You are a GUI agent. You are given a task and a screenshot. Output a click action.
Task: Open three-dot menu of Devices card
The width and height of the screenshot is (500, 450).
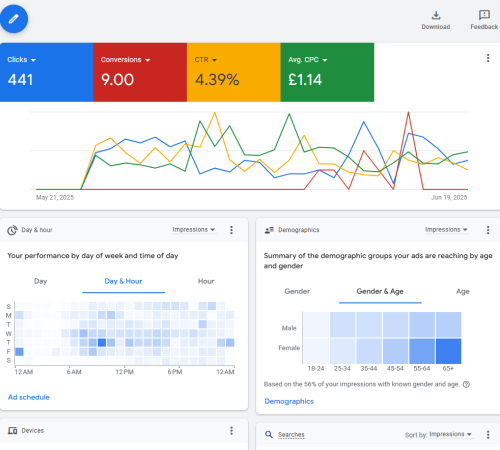tap(231, 431)
